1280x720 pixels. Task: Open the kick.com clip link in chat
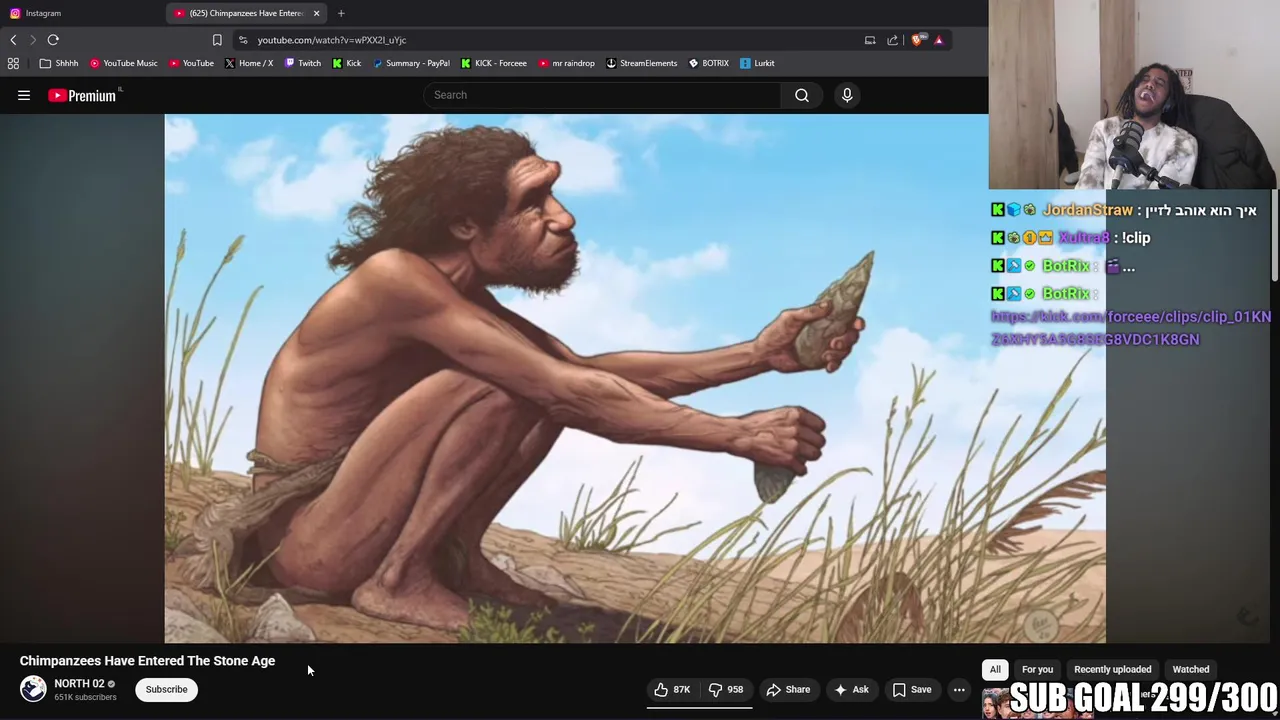tap(1131, 328)
